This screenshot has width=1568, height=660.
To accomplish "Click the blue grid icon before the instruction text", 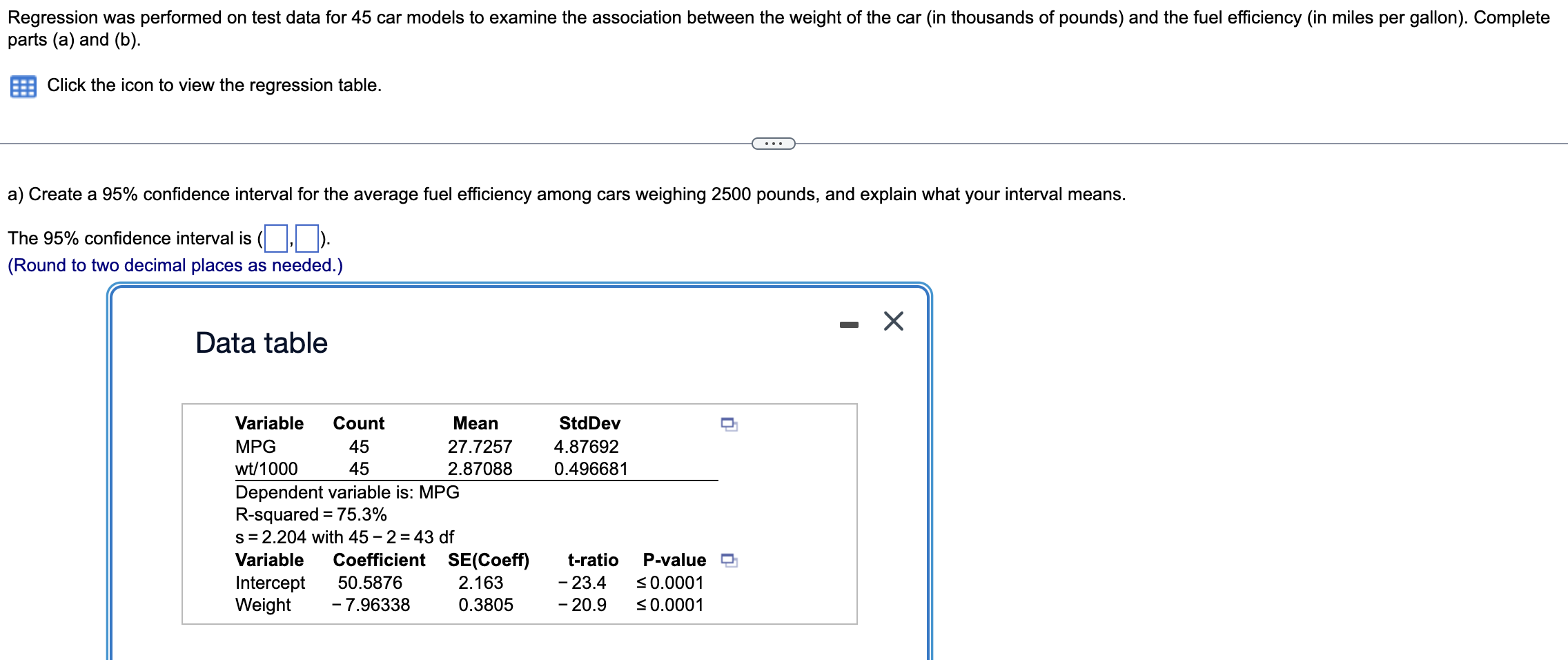I will point(23,84).
